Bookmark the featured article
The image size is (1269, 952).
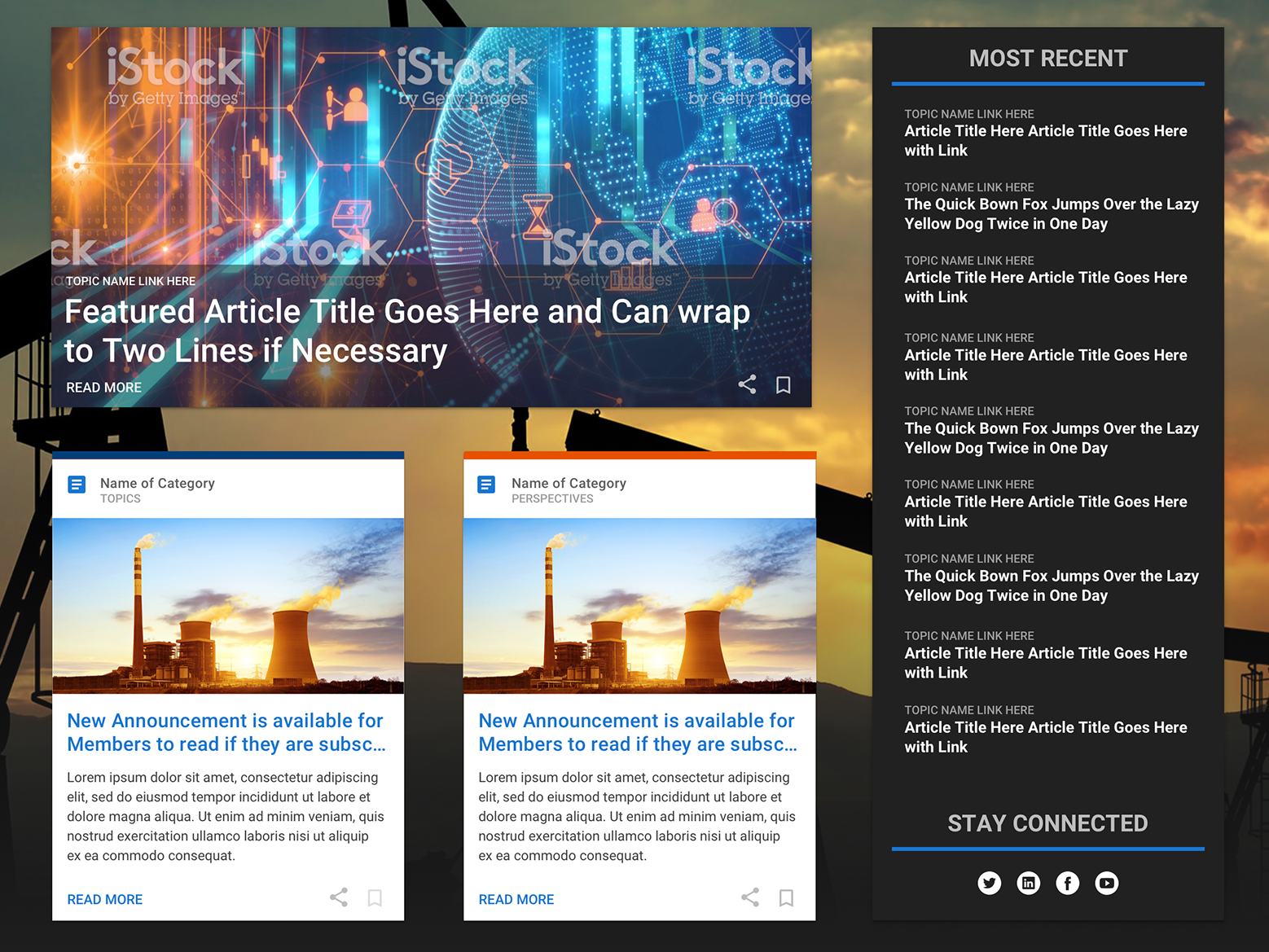[783, 384]
